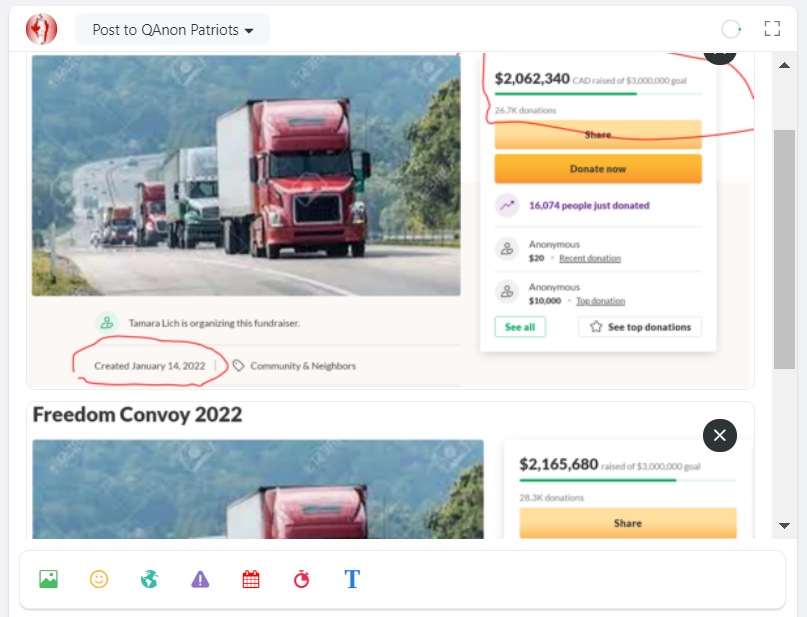
Task: Click star icon in See top donations
Action: click(x=596, y=327)
